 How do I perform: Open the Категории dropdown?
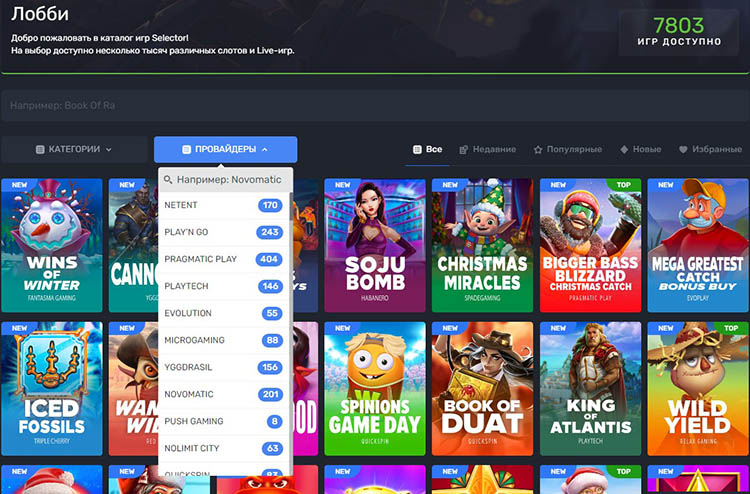pos(74,150)
